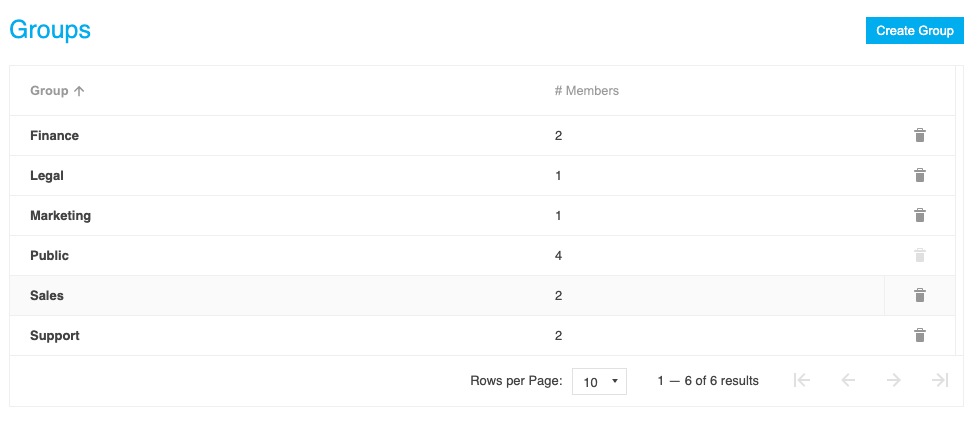Open the Rows per Page dropdown

[x=599, y=381]
